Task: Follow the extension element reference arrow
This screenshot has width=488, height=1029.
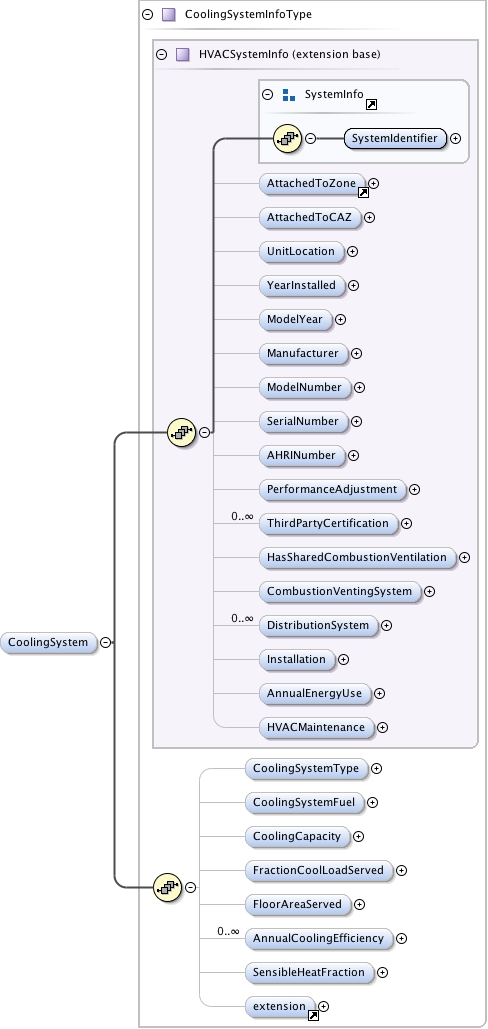Action: (x=314, y=1016)
